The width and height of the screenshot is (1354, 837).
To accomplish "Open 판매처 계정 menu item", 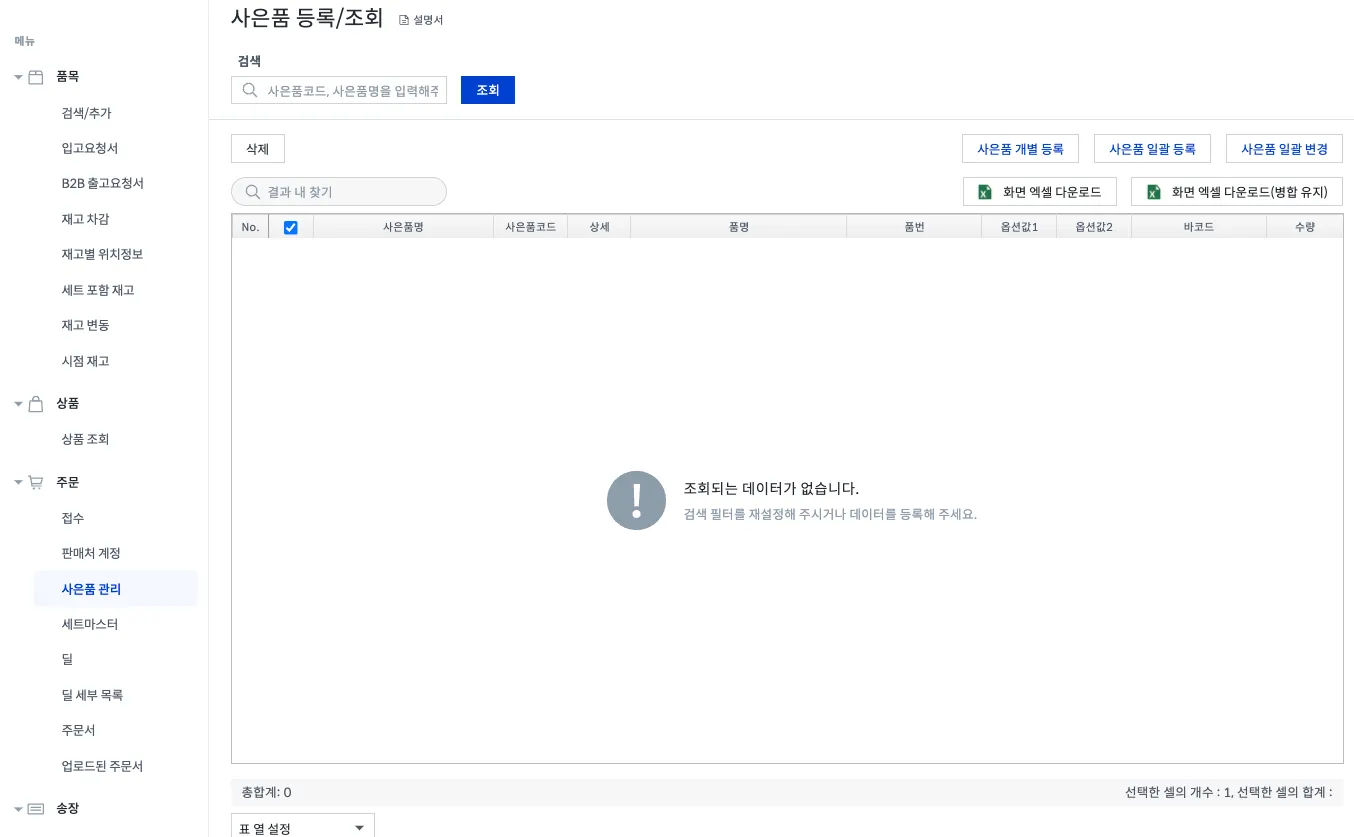I will click(91, 553).
